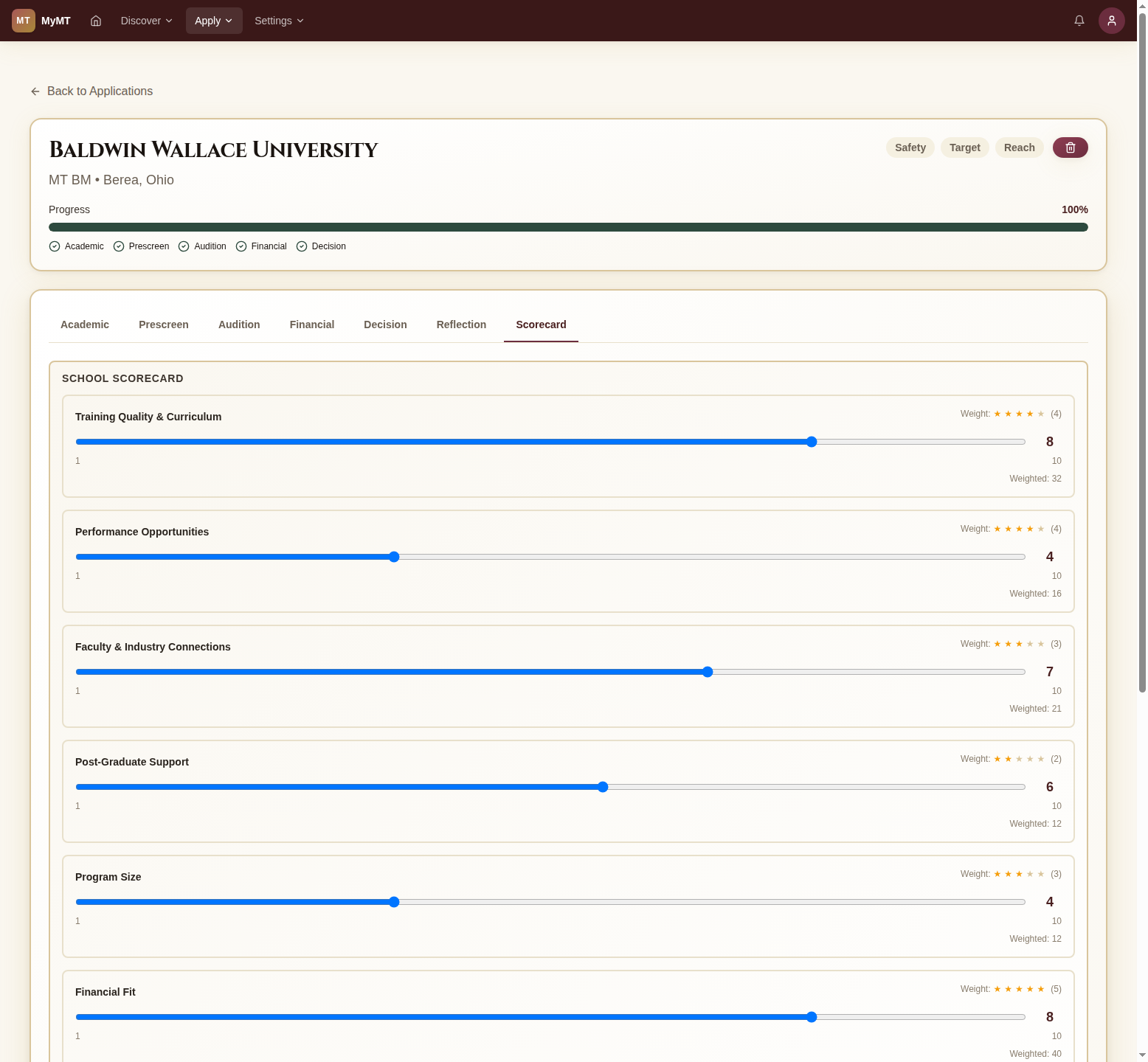Click the MT logo badge
The image size is (1148, 1062).
(24, 21)
